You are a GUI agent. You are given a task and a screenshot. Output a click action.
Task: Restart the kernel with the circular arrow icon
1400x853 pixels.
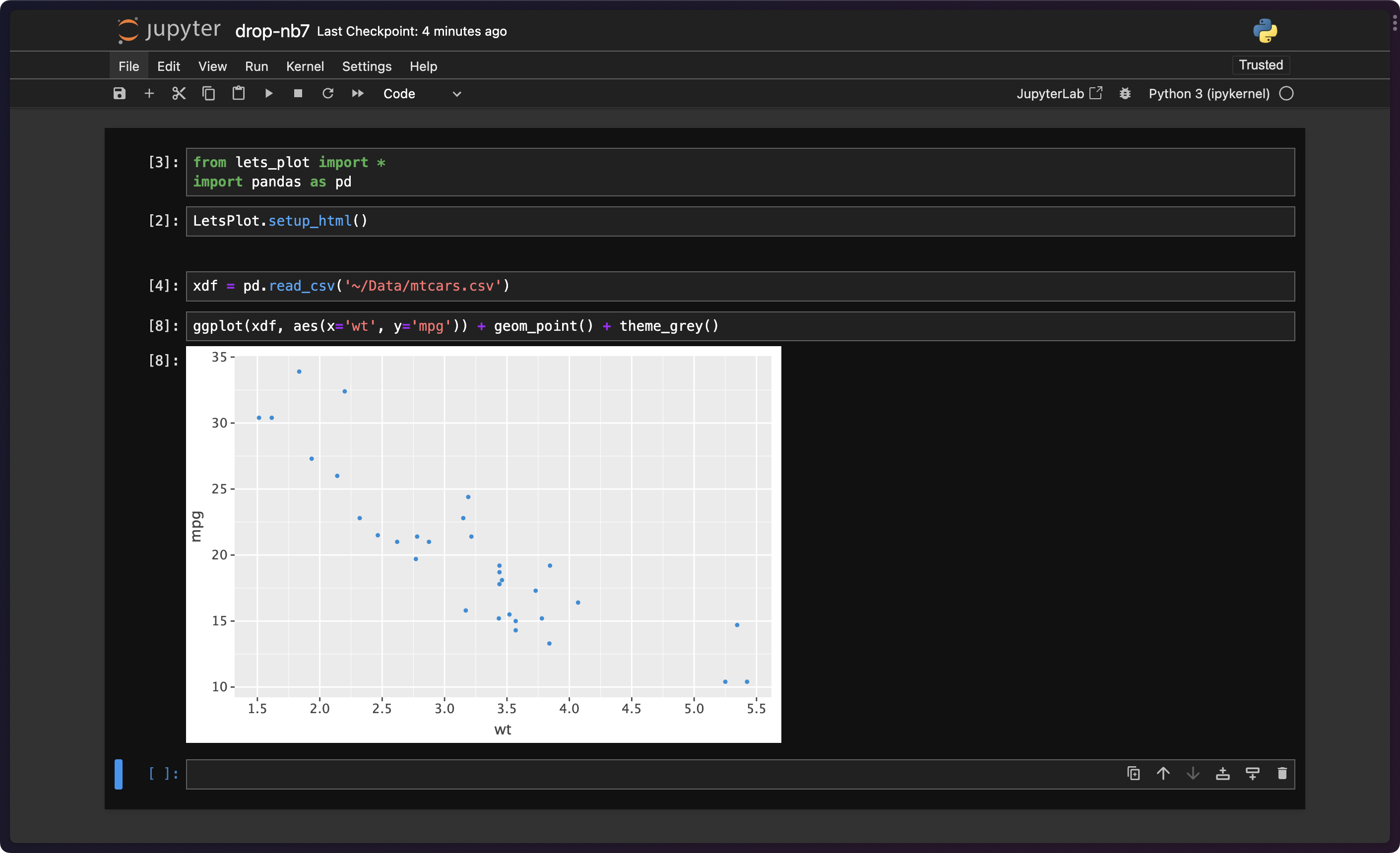328,94
